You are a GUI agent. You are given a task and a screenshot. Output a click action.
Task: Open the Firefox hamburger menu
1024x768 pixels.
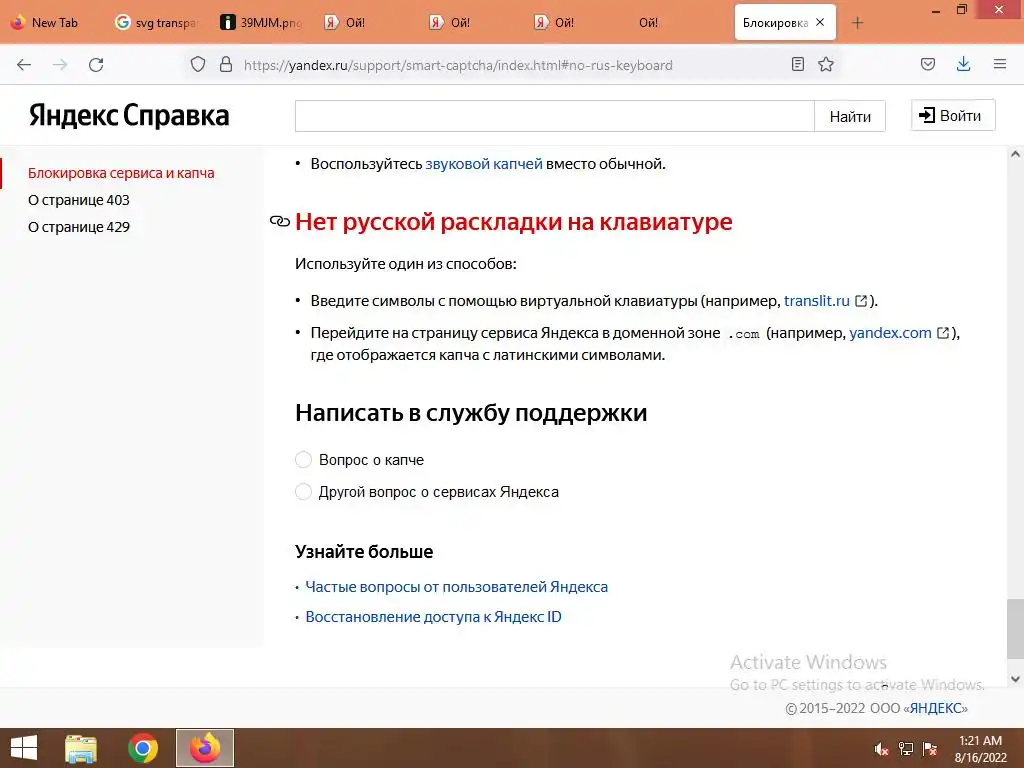click(1000, 64)
